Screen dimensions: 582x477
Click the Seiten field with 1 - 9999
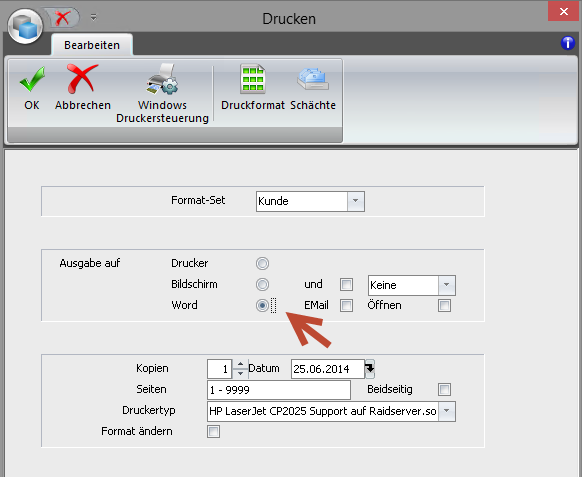click(x=279, y=390)
